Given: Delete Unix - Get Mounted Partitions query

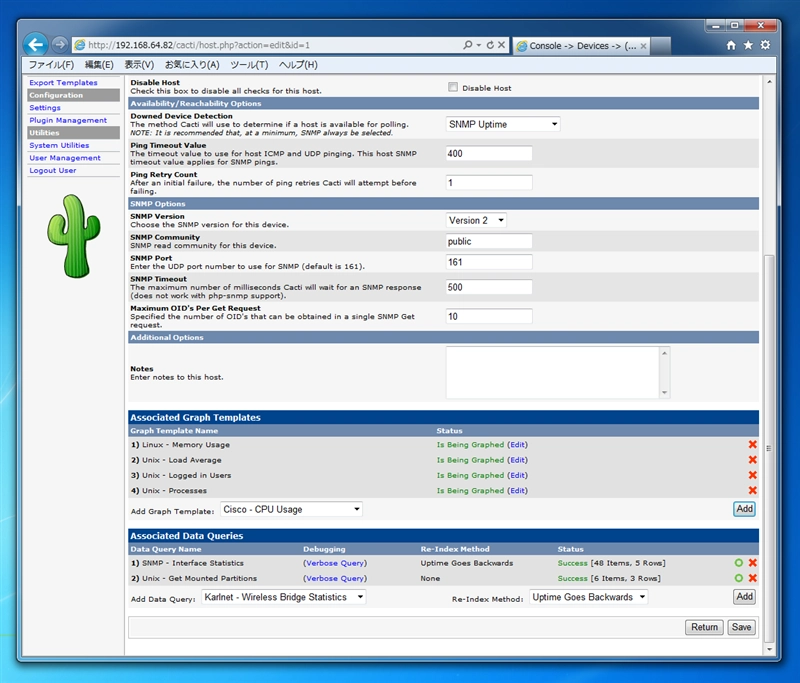Looking at the screenshot, I should 752,578.
